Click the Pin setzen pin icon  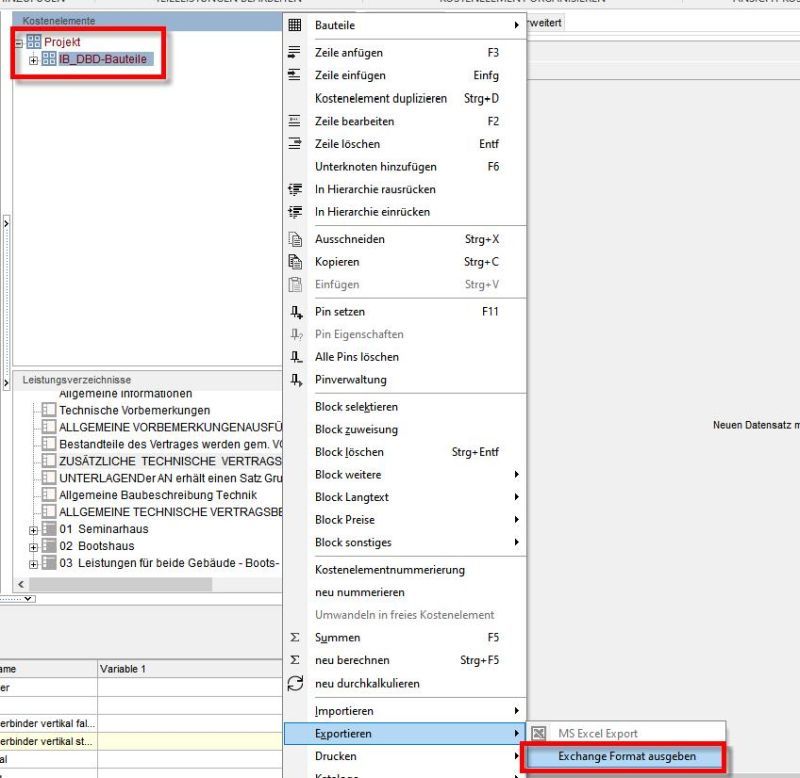click(295, 312)
